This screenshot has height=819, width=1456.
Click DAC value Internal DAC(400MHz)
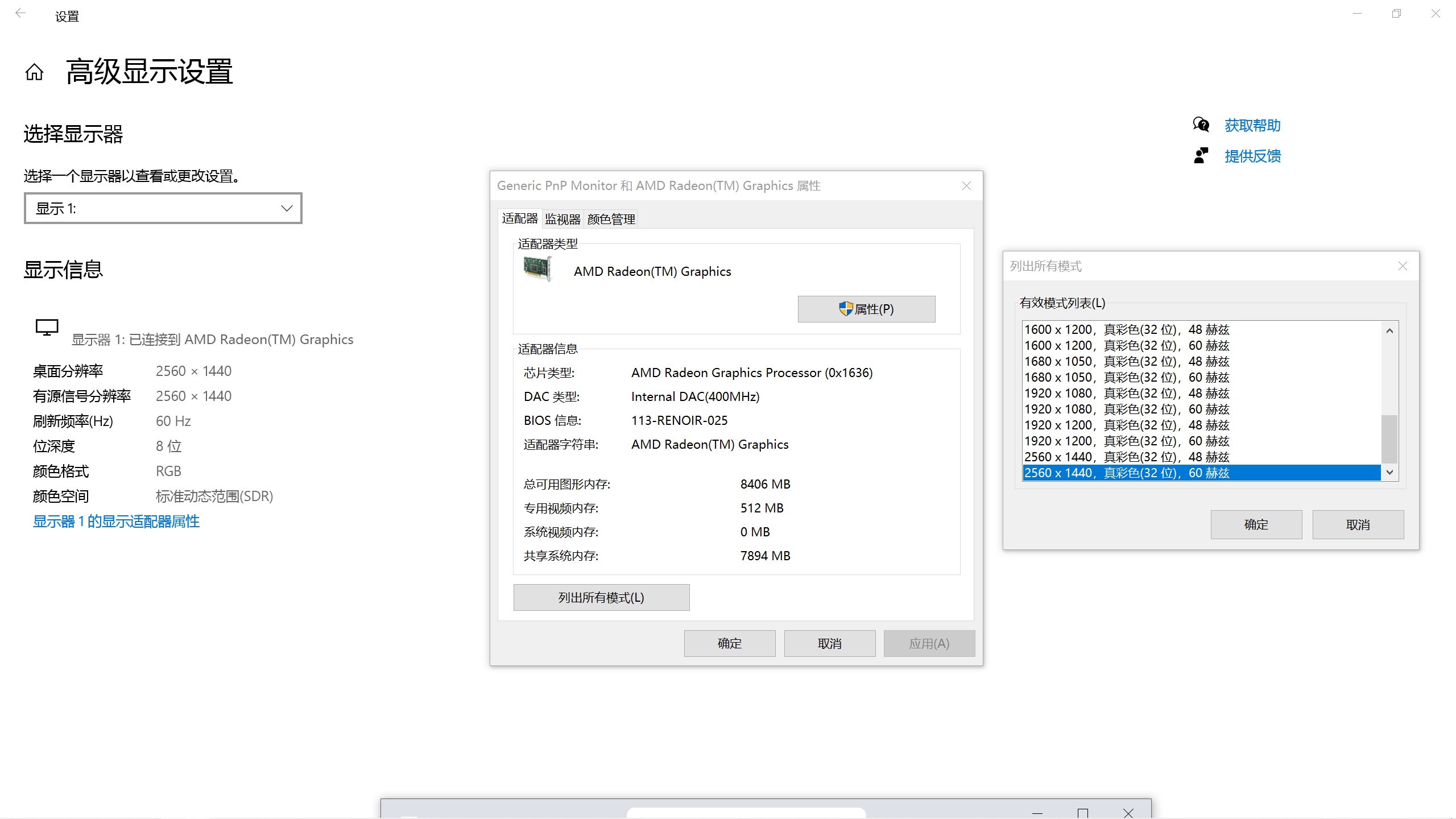pyautogui.click(x=695, y=396)
